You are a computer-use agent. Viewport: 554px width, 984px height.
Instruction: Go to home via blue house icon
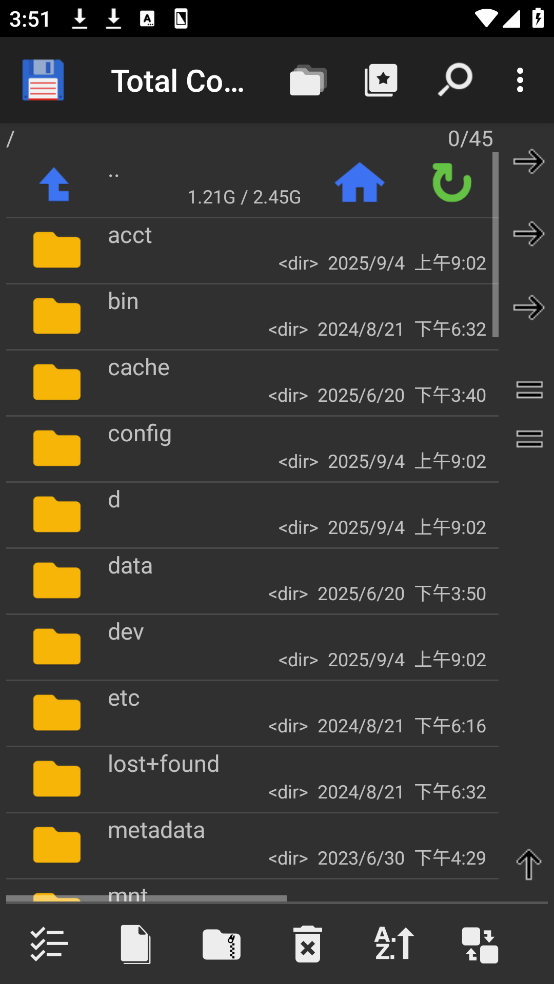point(360,183)
